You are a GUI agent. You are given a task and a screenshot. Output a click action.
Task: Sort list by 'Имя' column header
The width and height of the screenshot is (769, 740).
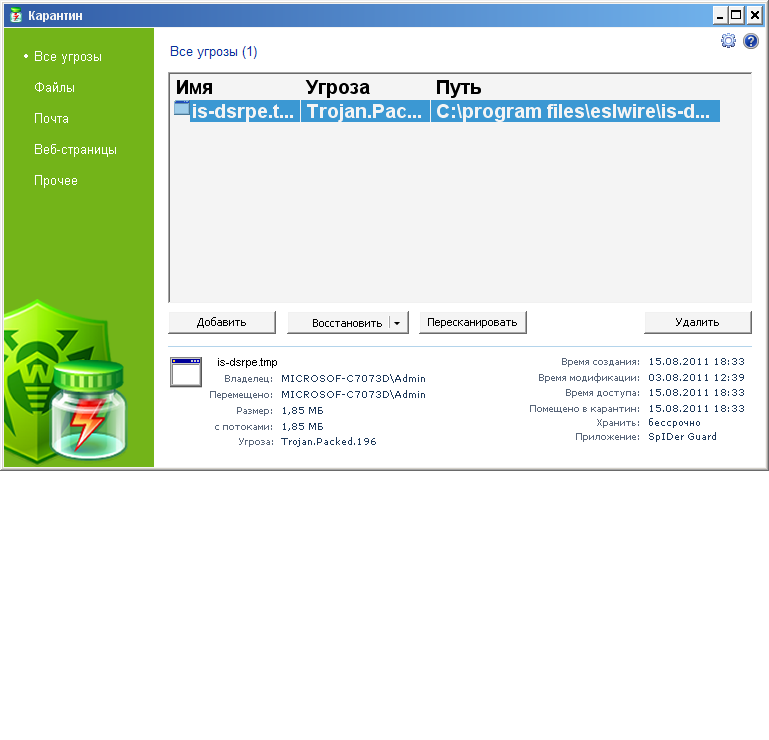click(194, 87)
